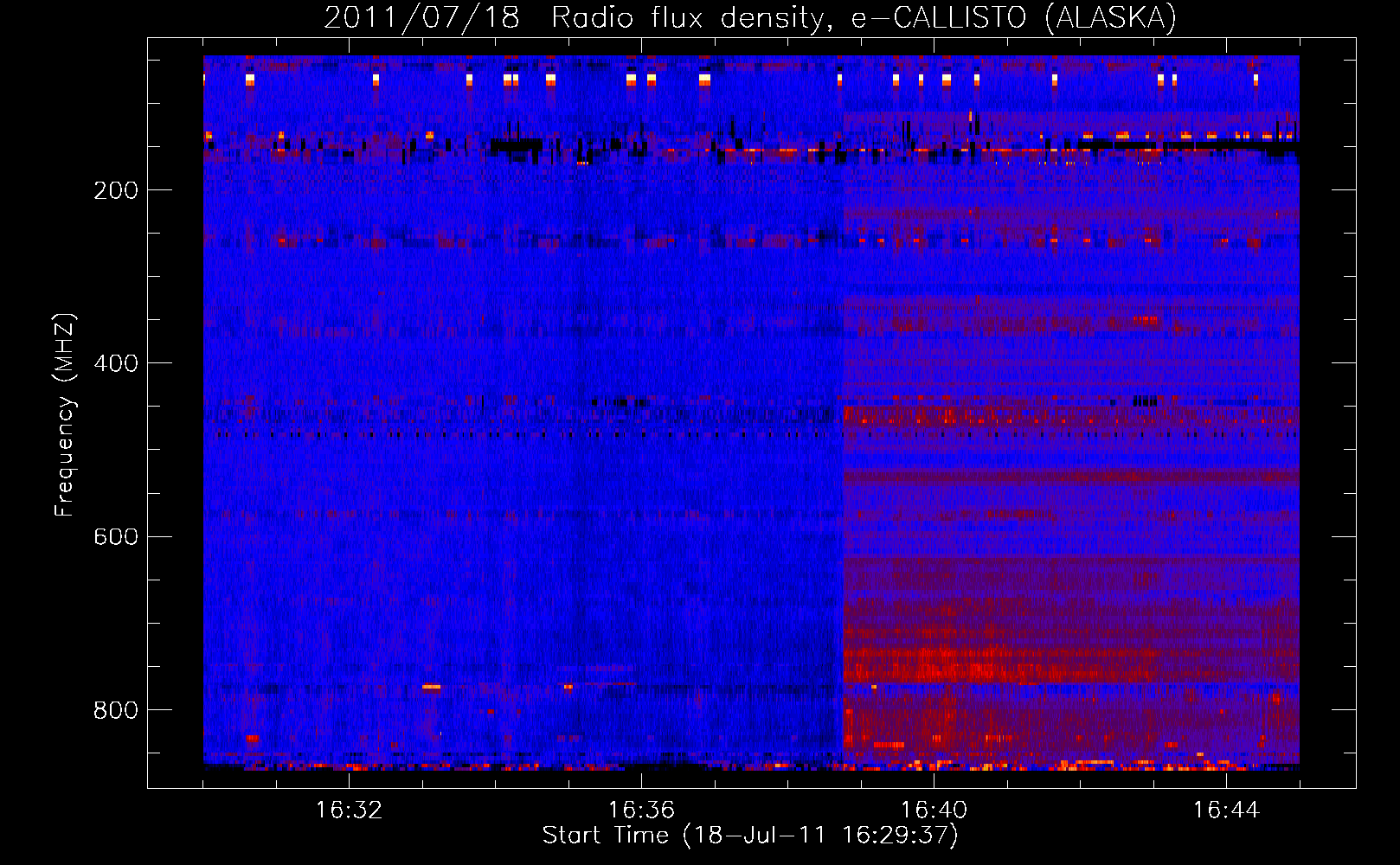Click the plot title 2011/07/18 Radio flux density
The image size is (1400, 865).
click(x=750, y=17)
